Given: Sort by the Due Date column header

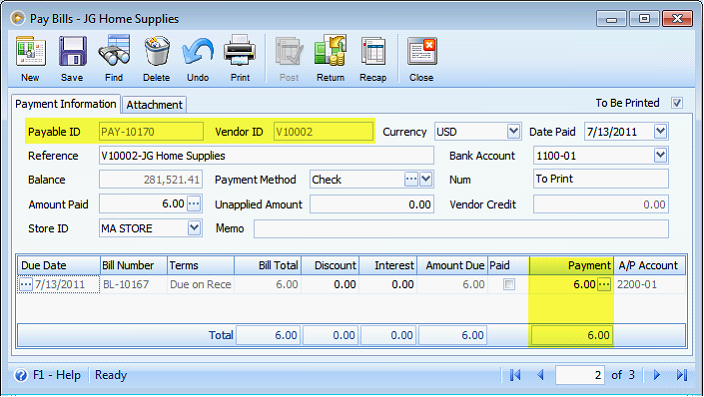Looking at the screenshot, I should point(58,265).
